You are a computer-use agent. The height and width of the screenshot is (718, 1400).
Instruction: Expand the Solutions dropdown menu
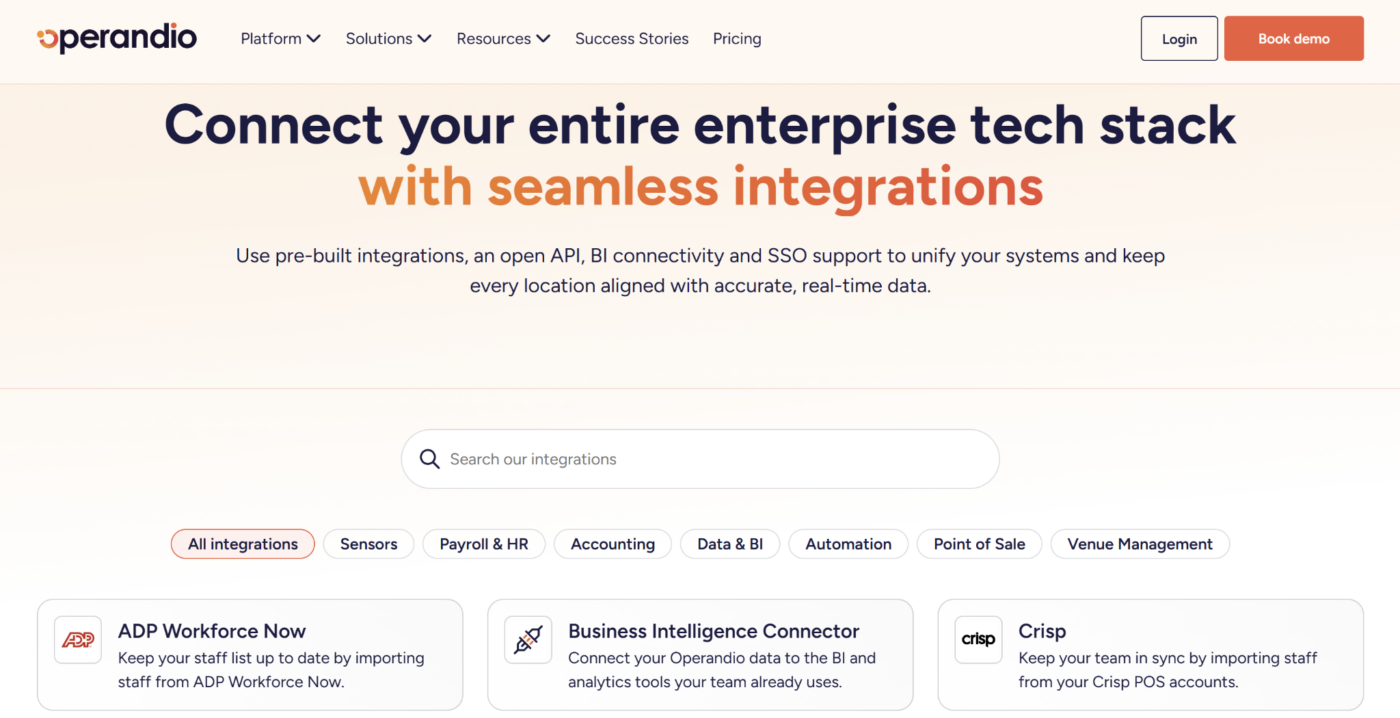click(x=389, y=39)
